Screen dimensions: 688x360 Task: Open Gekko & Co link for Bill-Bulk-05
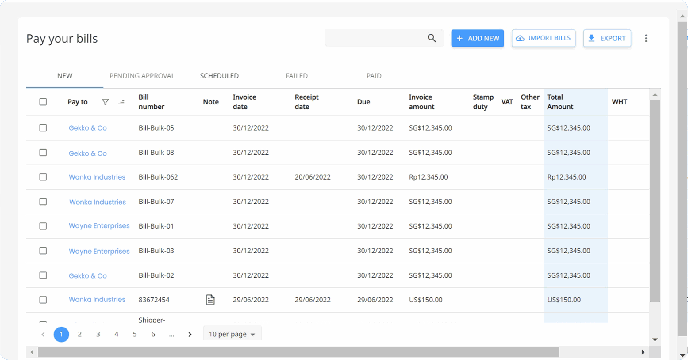pos(88,128)
